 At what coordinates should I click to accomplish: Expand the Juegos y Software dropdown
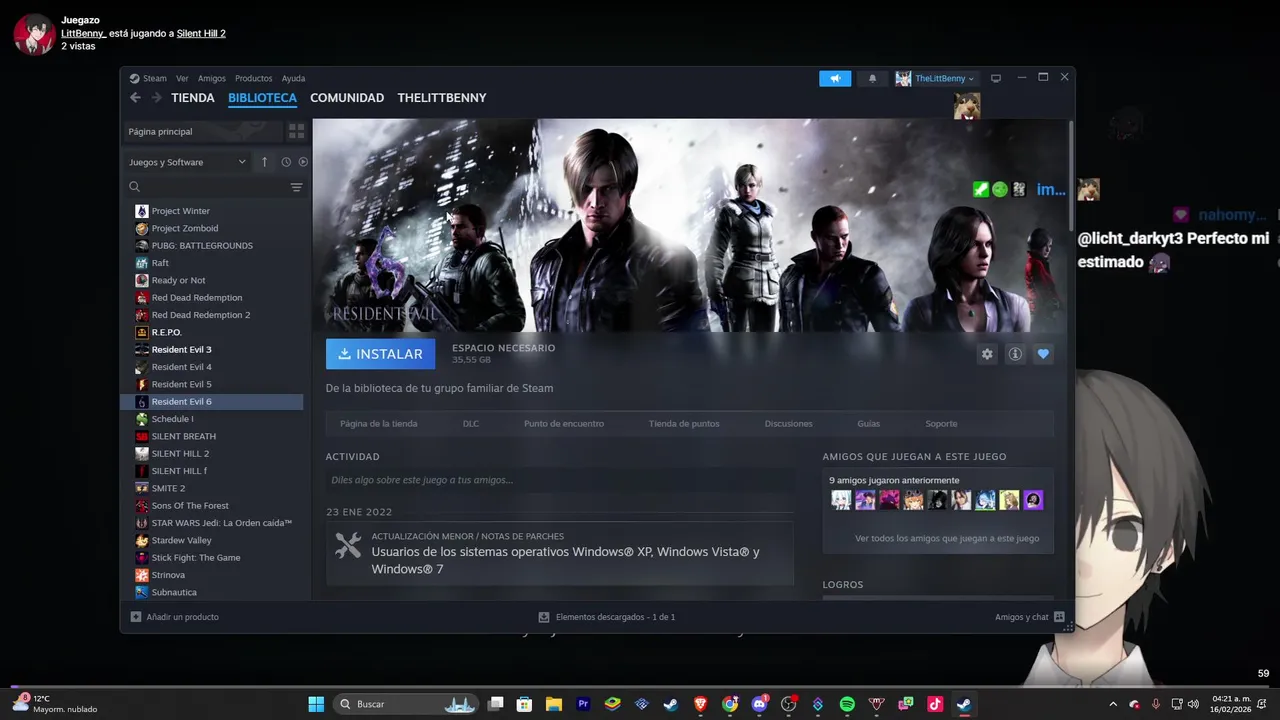coord(187,162)
